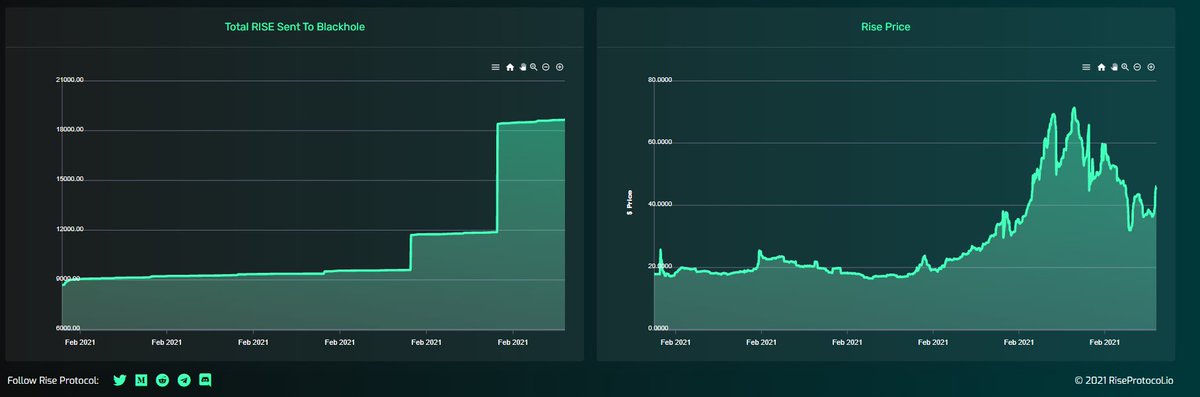Reset zoom with home icon on Blackhole chart
The width and height of the screenshot is (1200, 397).
coord(509,67)
